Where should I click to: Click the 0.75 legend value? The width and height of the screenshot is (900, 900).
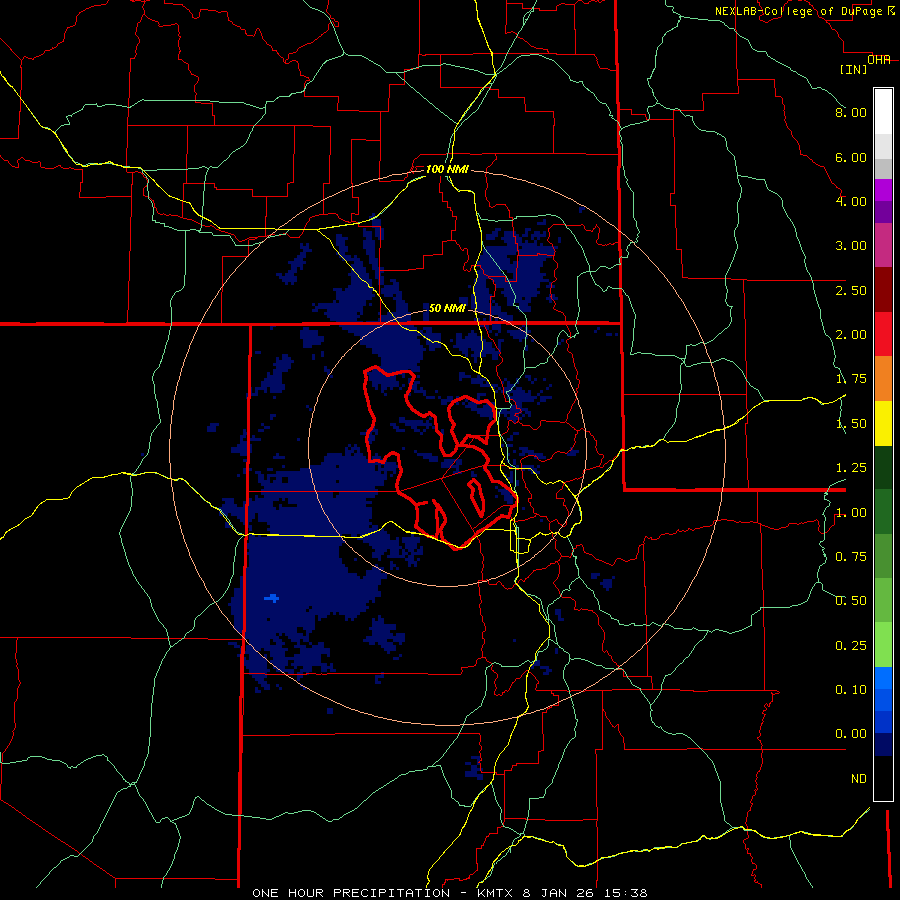[x=851, y=557]
